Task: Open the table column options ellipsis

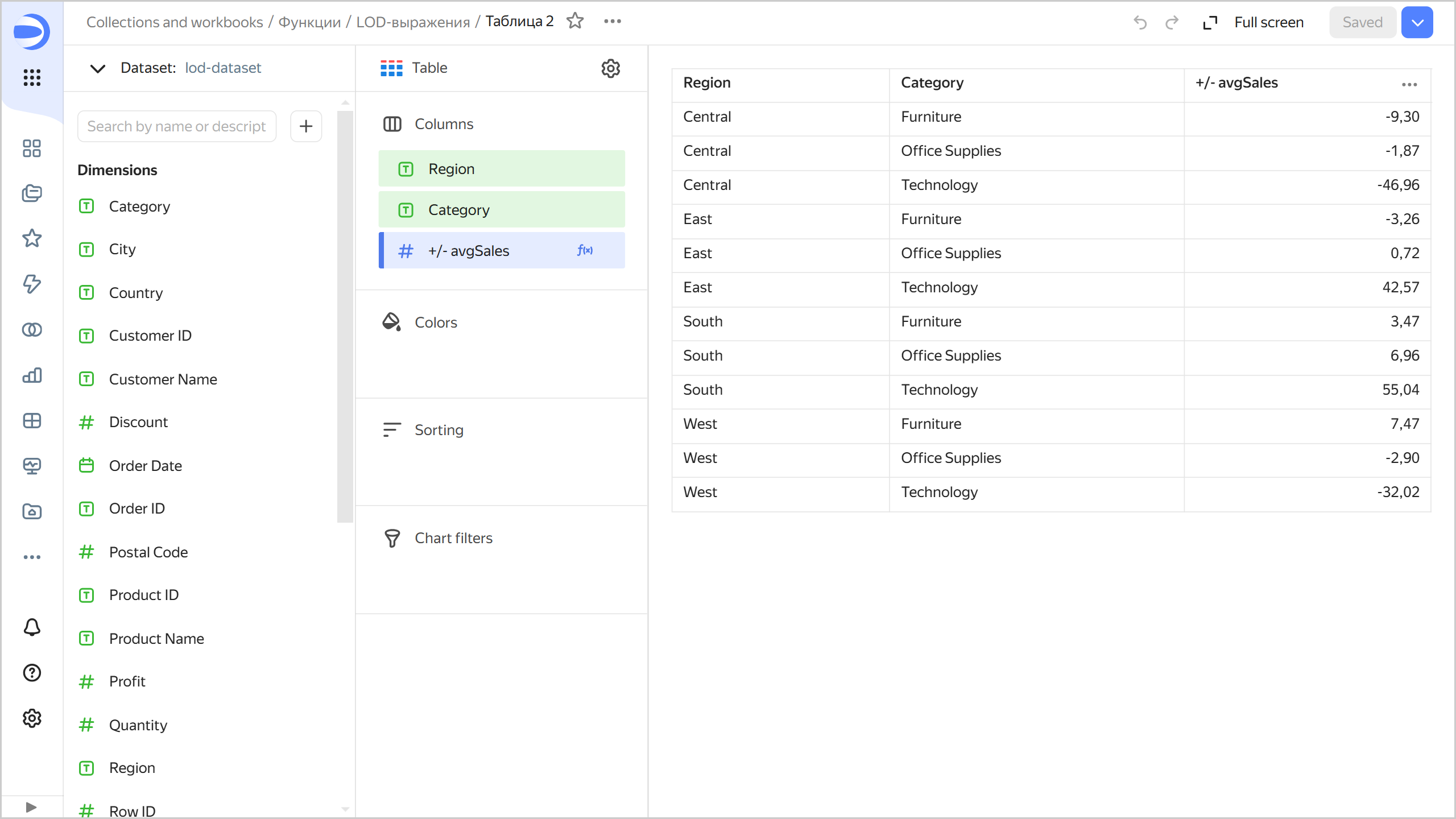Action: tap(1409, 84)
